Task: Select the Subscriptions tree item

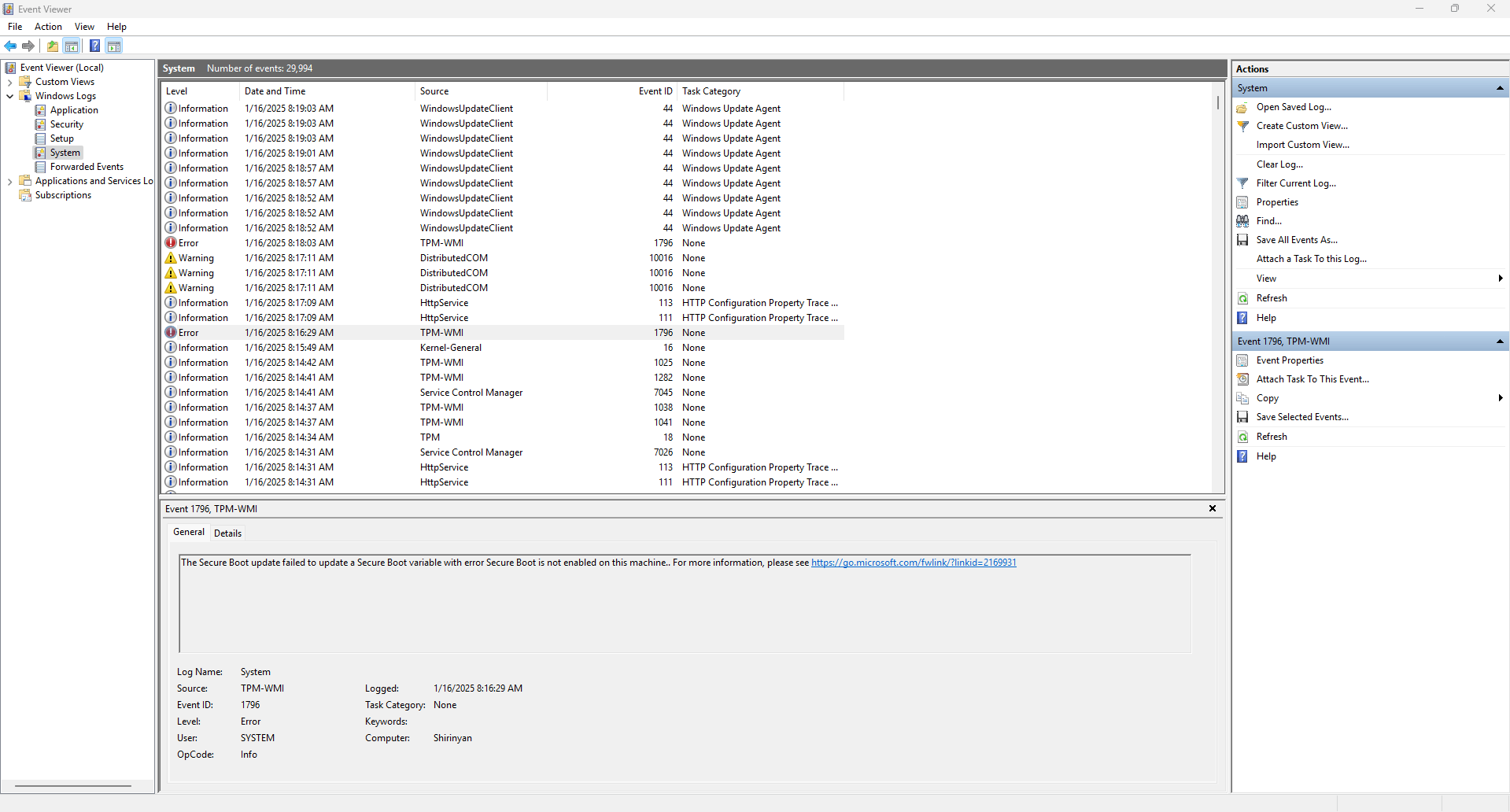Action: click(x=63, y=195)
